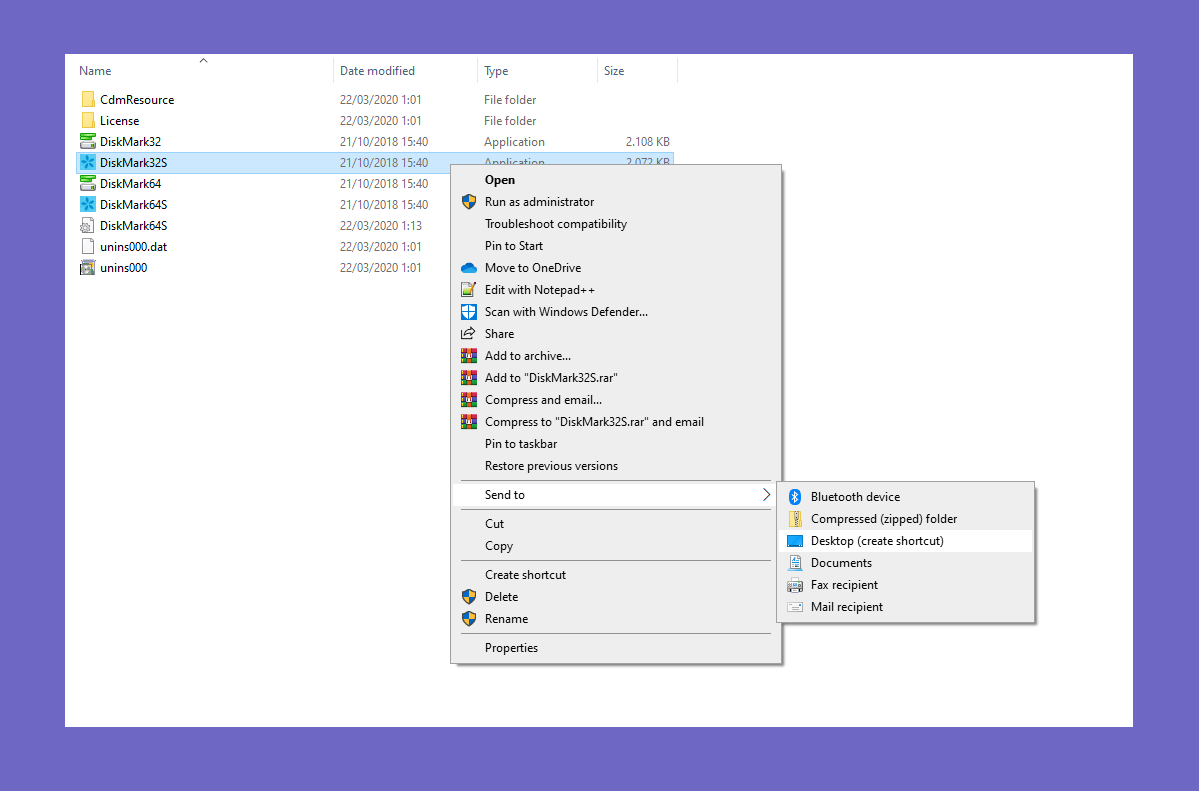Click the WinRAR icon beside Add to archive
The width and height of the screenshot is (1199, 791).
click(469, 356)
